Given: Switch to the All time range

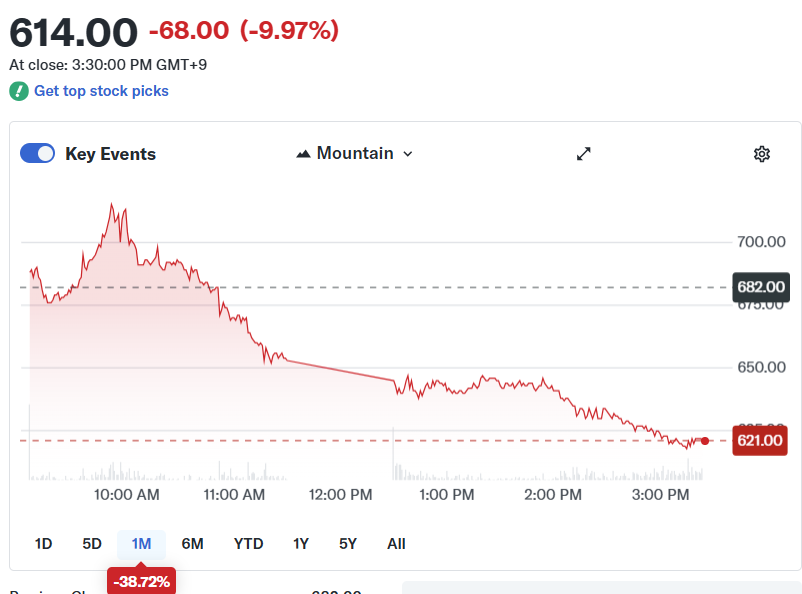Looking at the screenshot, I should 396,543.
